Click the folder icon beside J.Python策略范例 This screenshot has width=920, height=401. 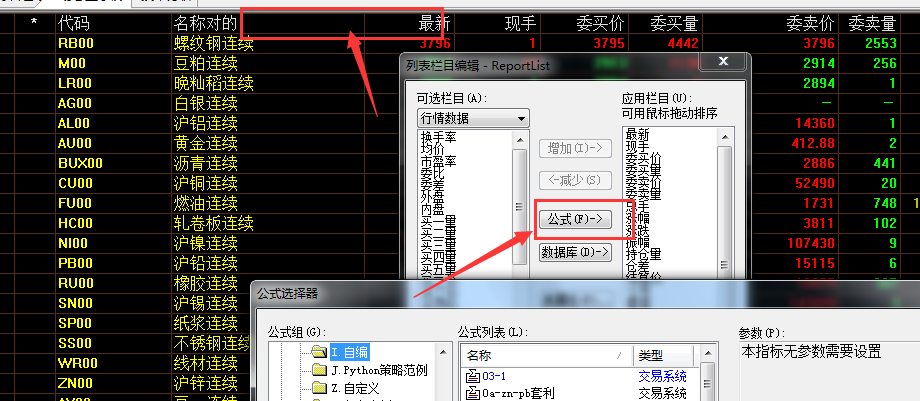[319, 370]
